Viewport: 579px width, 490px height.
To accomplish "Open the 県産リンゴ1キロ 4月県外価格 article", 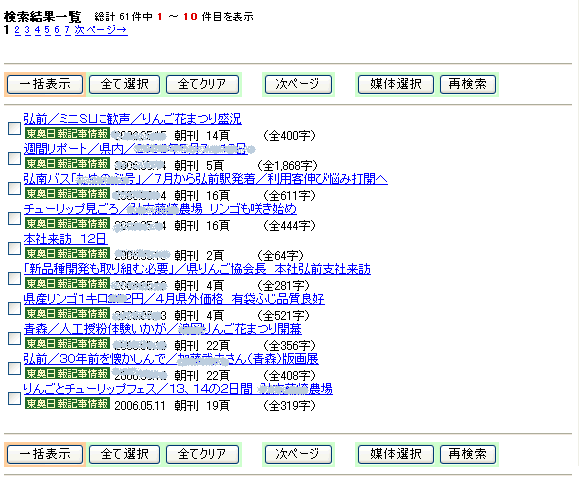I will click(174, 299).
